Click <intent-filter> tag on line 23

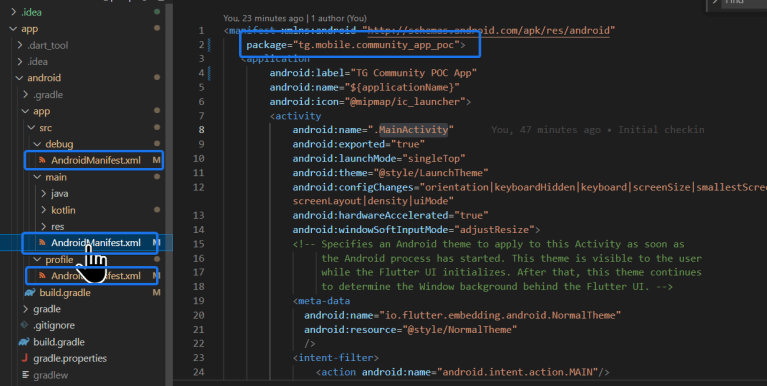(x=336, y=358)
